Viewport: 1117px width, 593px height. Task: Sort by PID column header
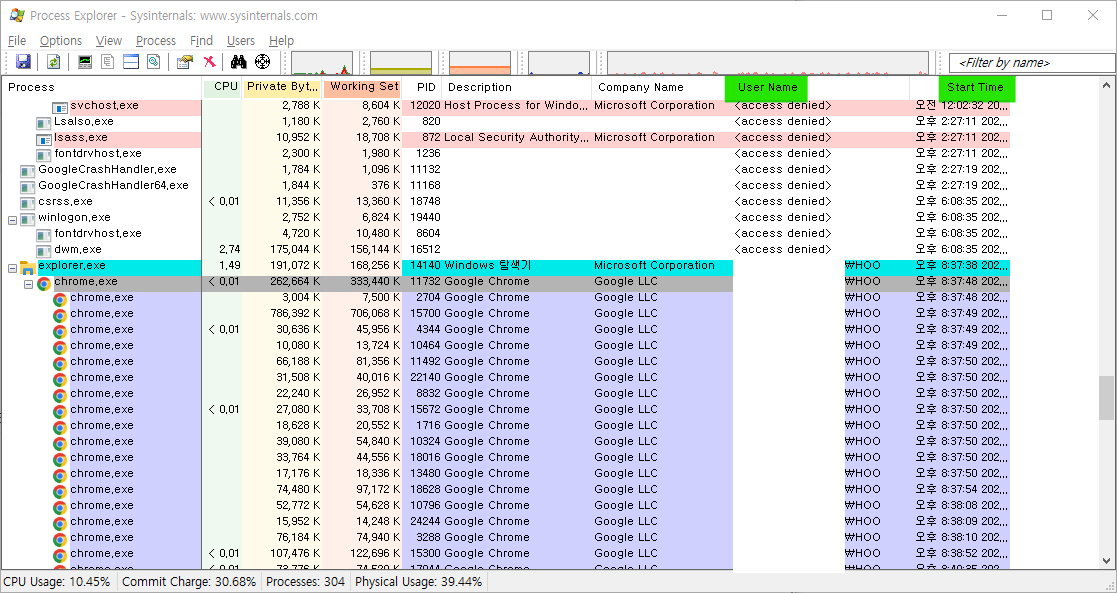pyautogui.click(x=422, y=88)
